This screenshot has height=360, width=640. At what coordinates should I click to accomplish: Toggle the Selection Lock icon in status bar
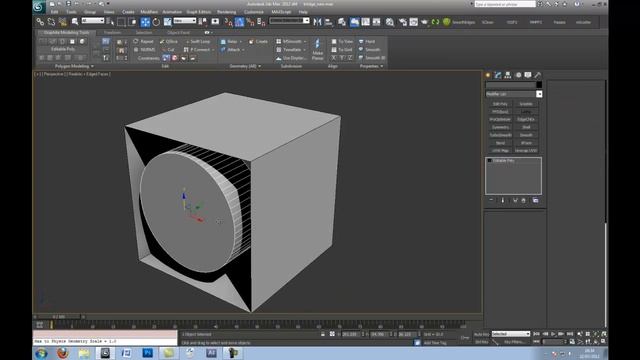tap(323, 334)
